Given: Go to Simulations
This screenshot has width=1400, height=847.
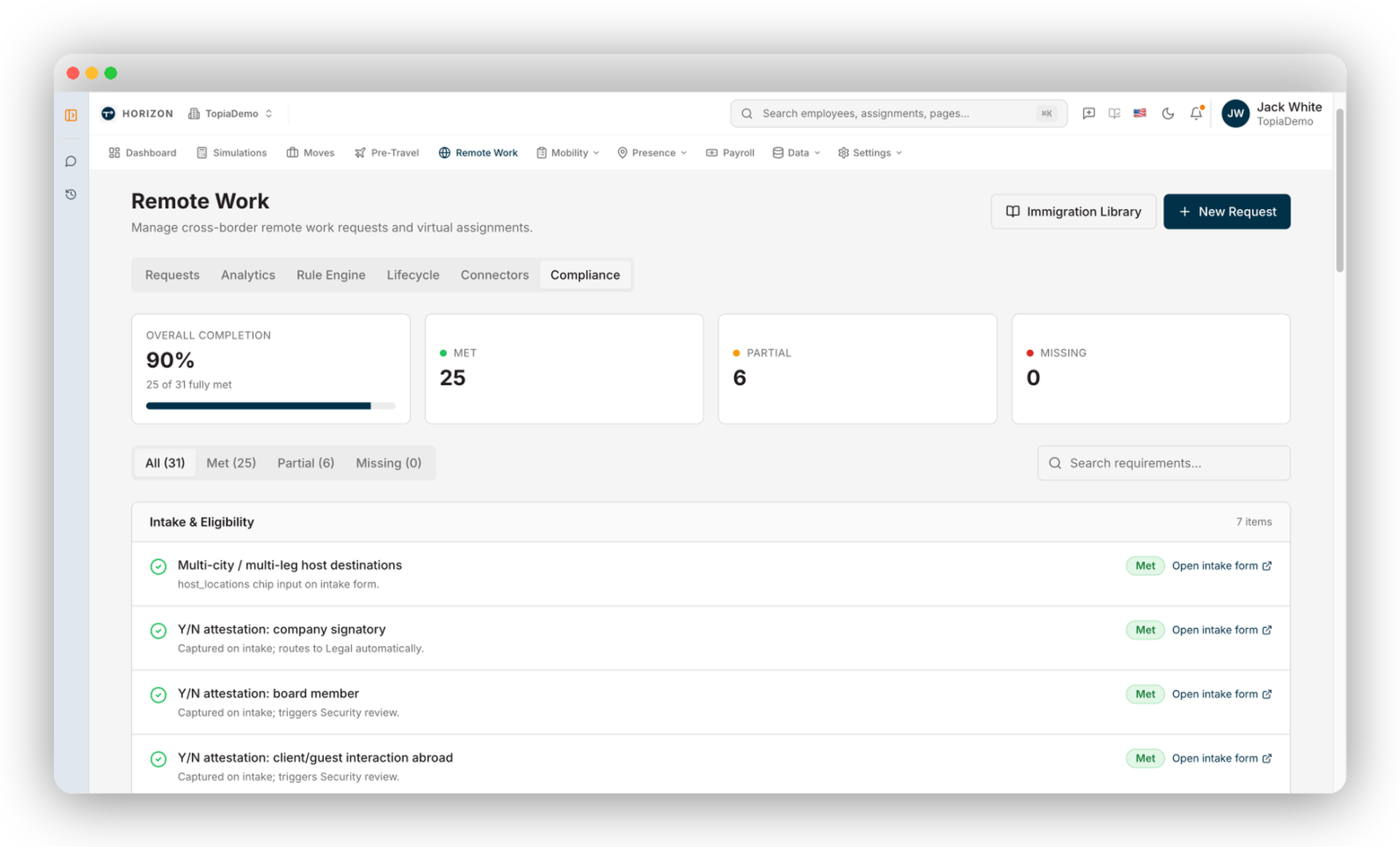Looking at the screenshot, I should [232, 152].
